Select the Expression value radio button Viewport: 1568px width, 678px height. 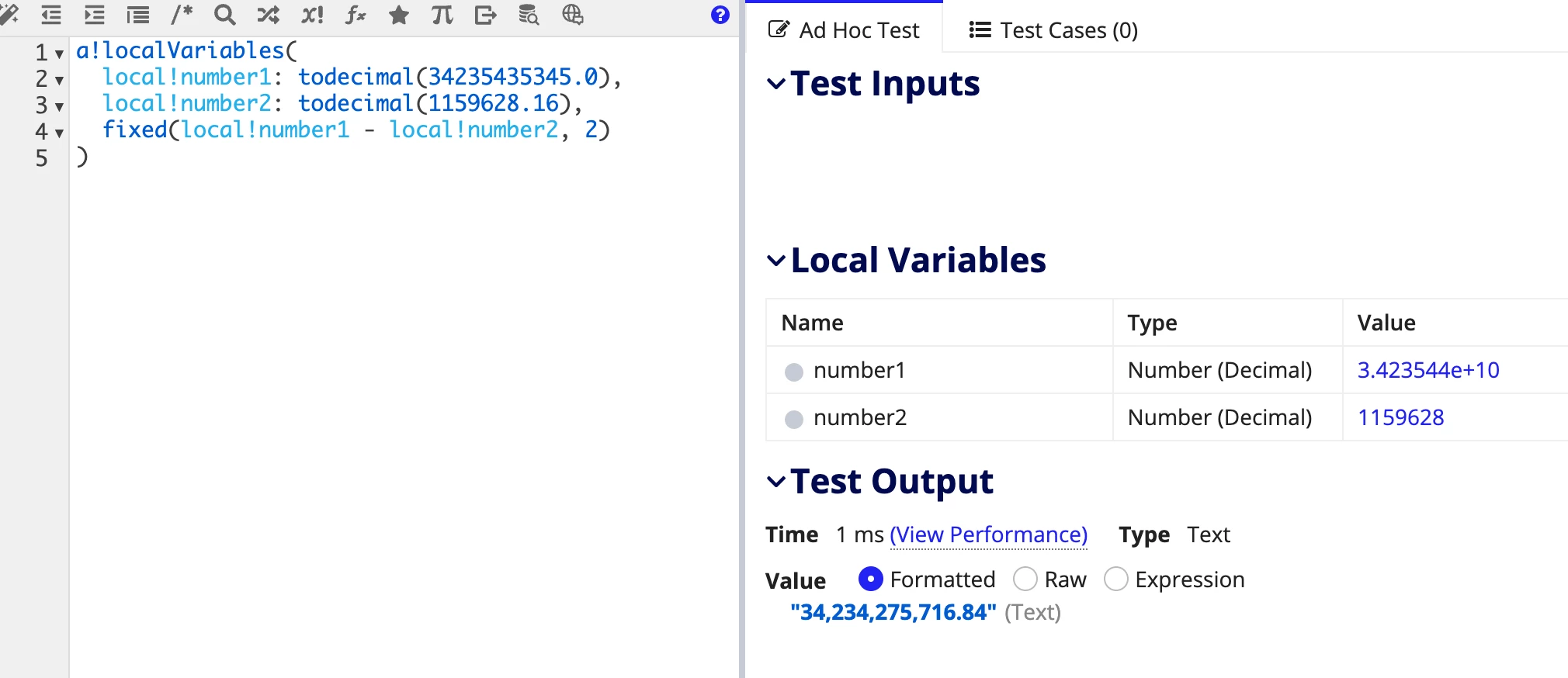coord(1116,579)
